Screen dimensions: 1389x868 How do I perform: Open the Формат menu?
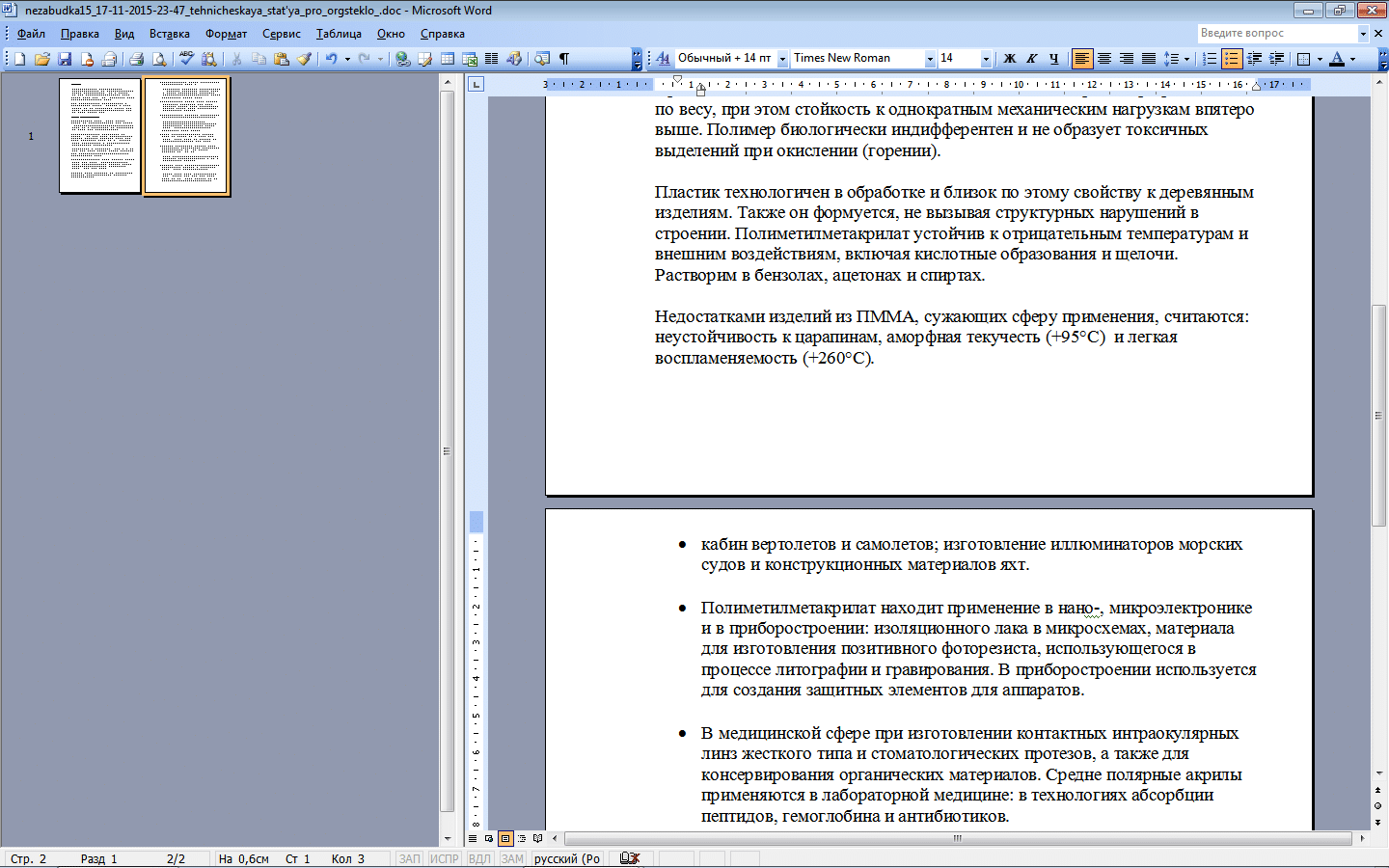pyautogui.click(x=226, y=34)
